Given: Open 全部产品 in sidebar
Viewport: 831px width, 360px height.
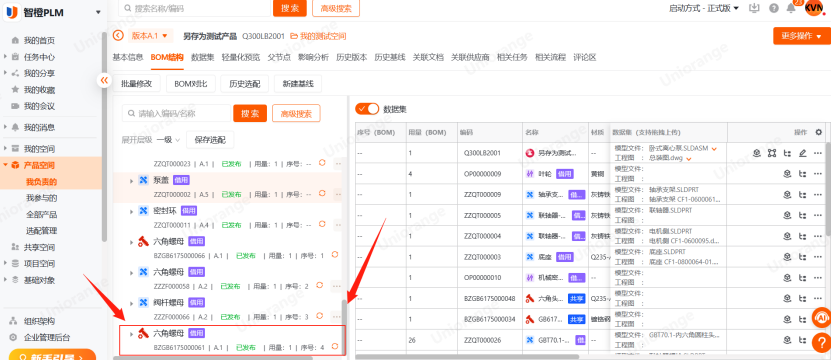Looking at the screenshot, I should pos(41,215).
